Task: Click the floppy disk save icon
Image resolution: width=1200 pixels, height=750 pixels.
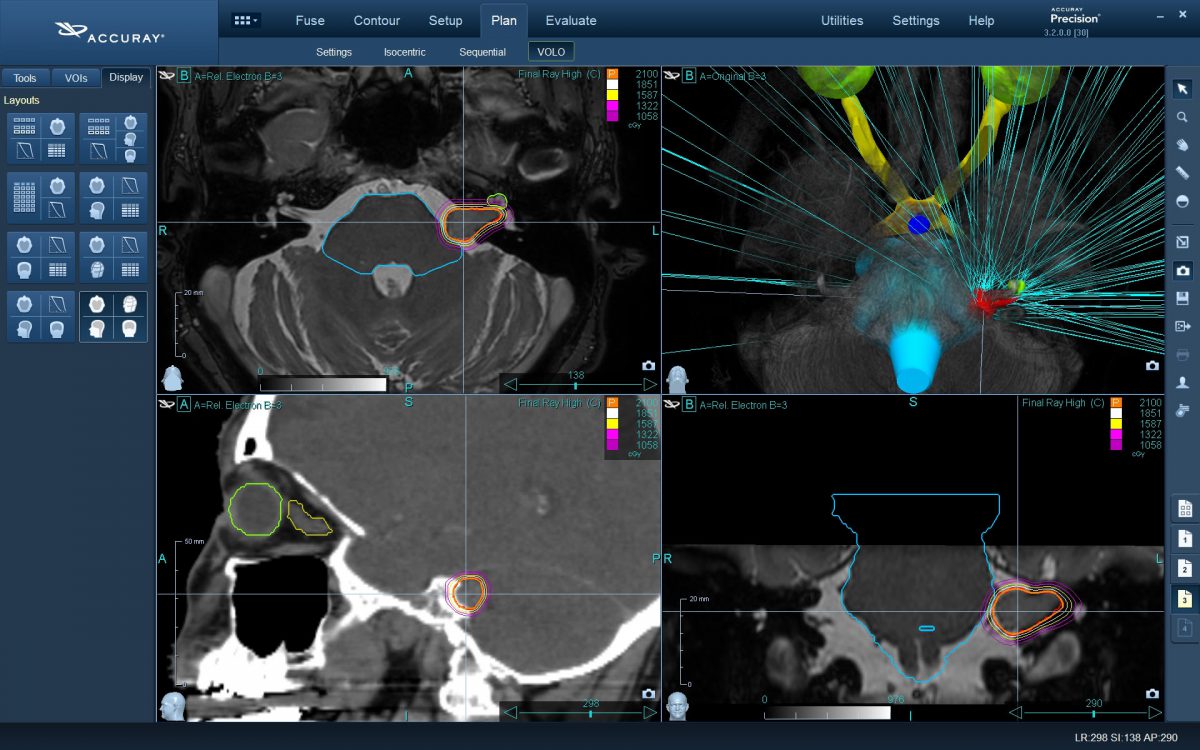Action: (x=1182, y=298)
